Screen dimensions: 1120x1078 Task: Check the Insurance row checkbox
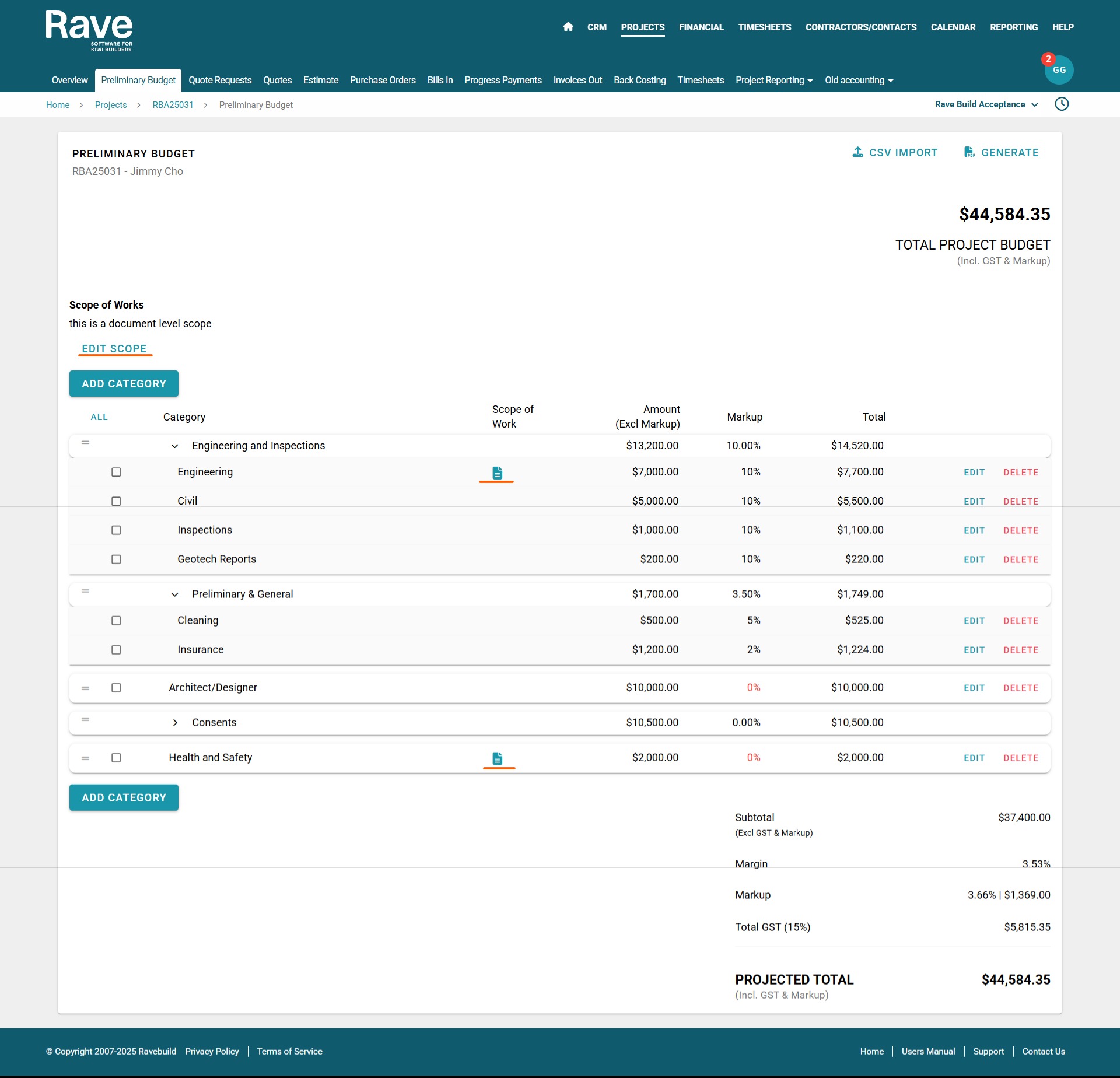coord(116,650)
